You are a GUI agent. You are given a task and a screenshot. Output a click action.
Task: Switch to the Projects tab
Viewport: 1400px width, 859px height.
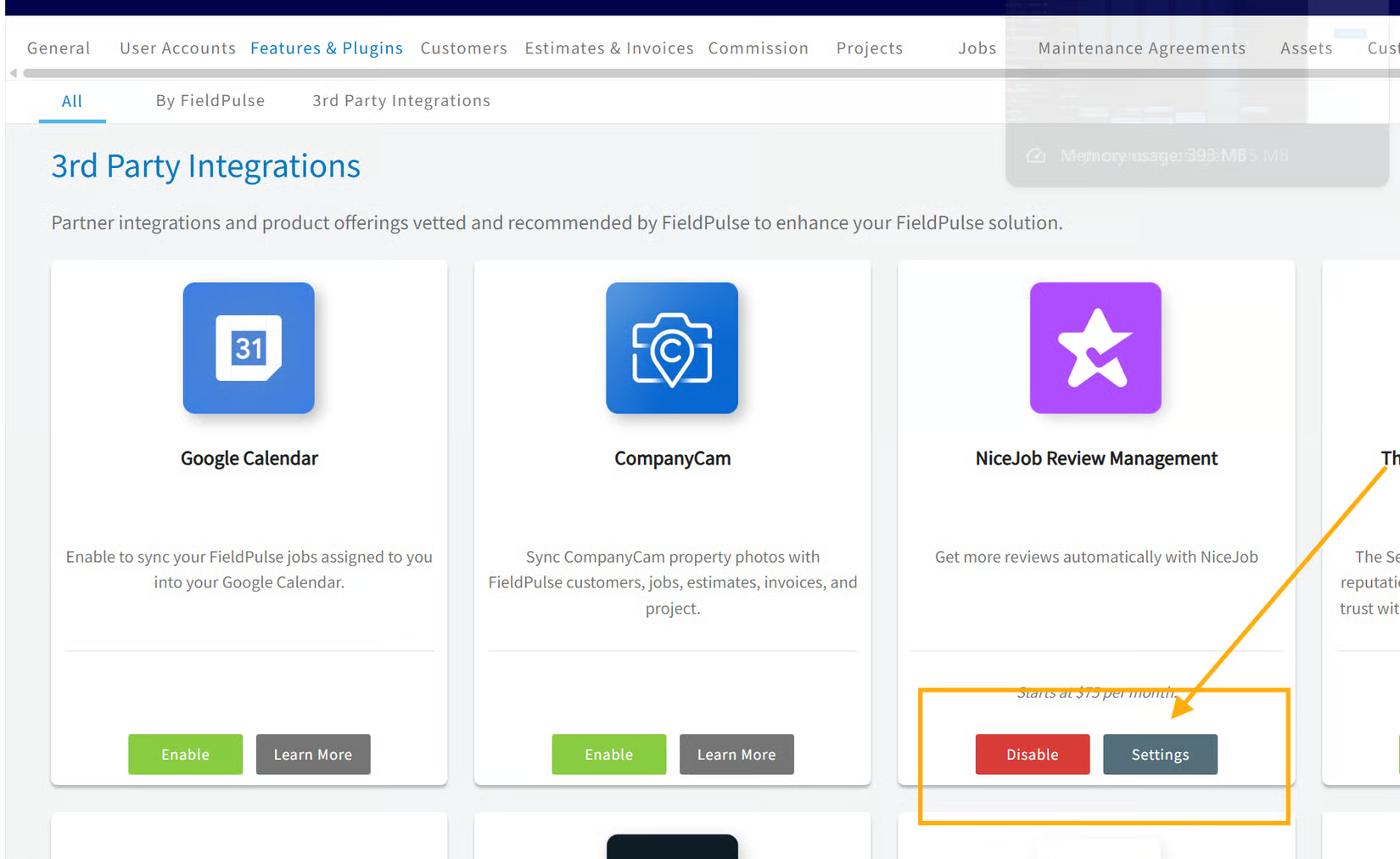tap(870, 48)
